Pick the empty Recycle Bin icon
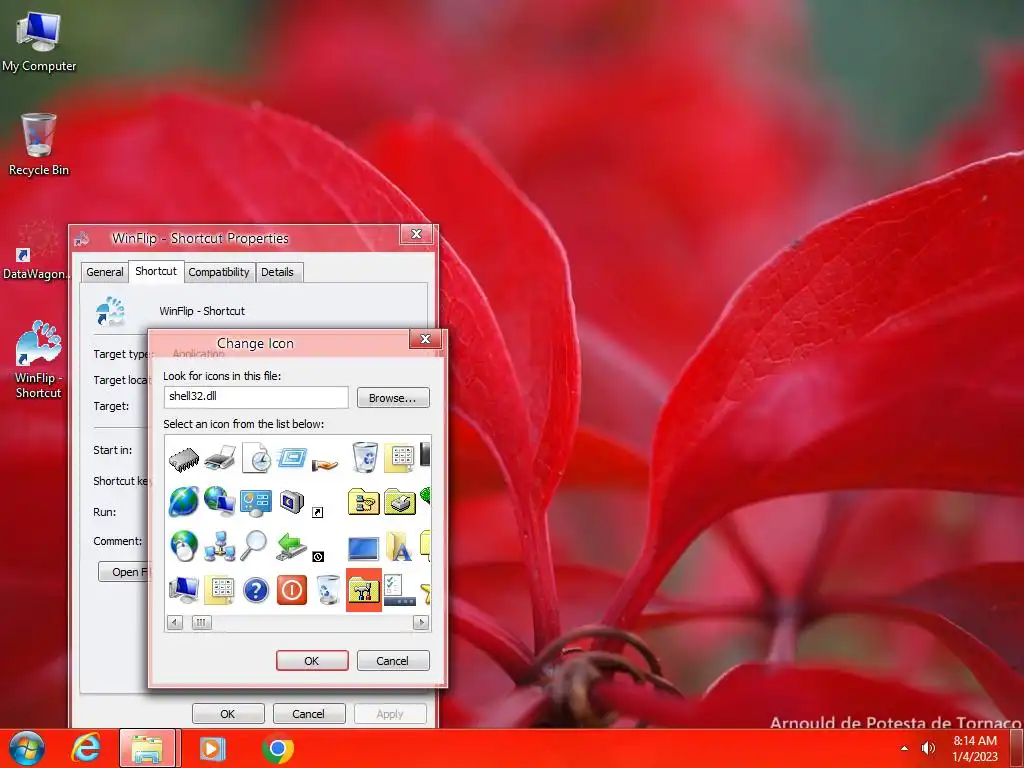 (328, 590)
